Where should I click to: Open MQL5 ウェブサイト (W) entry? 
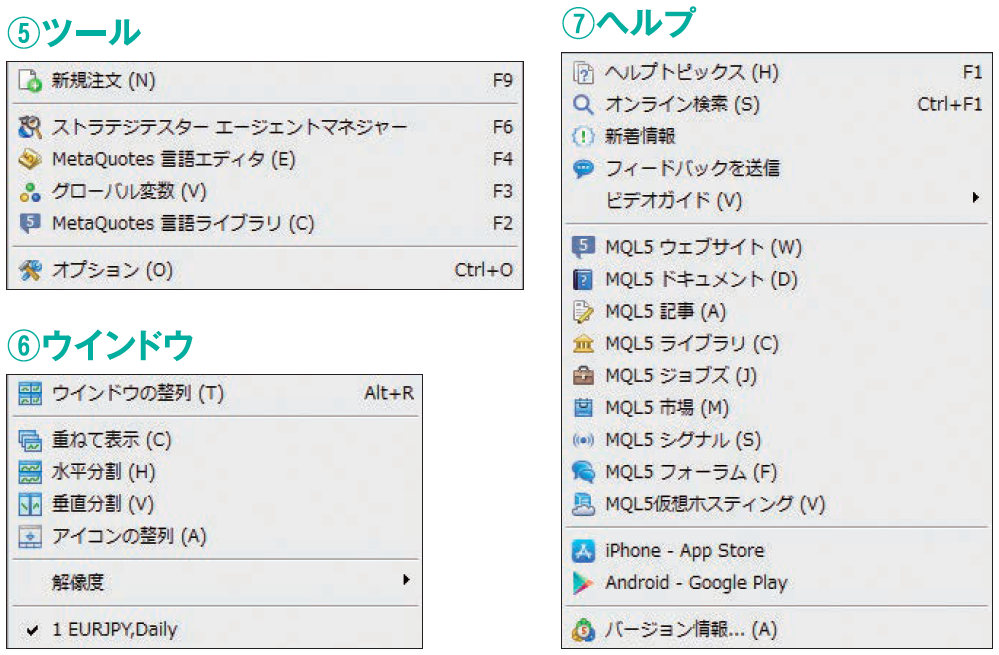pyautogui.click(x=777, y=247)
